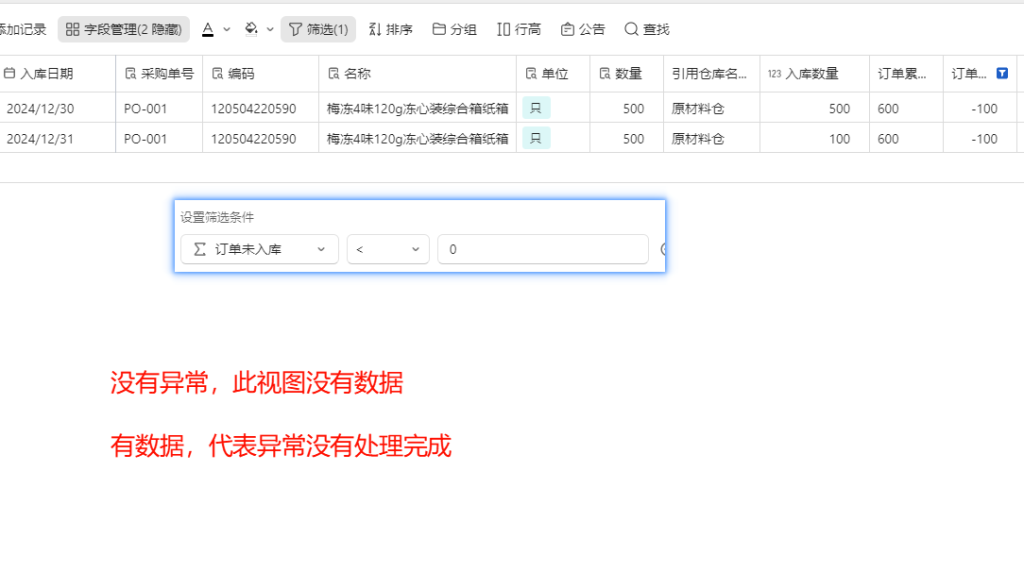The height and width of the screenshot is (572, 1024).
Task: Select the 数量 column header
Action: (627, 74)
